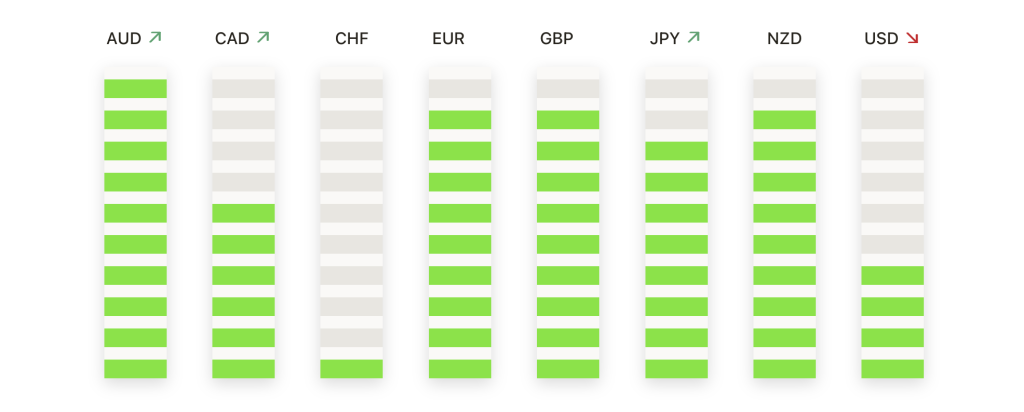
Task: Choose the JPY currency label
Action: pos(665,39)
